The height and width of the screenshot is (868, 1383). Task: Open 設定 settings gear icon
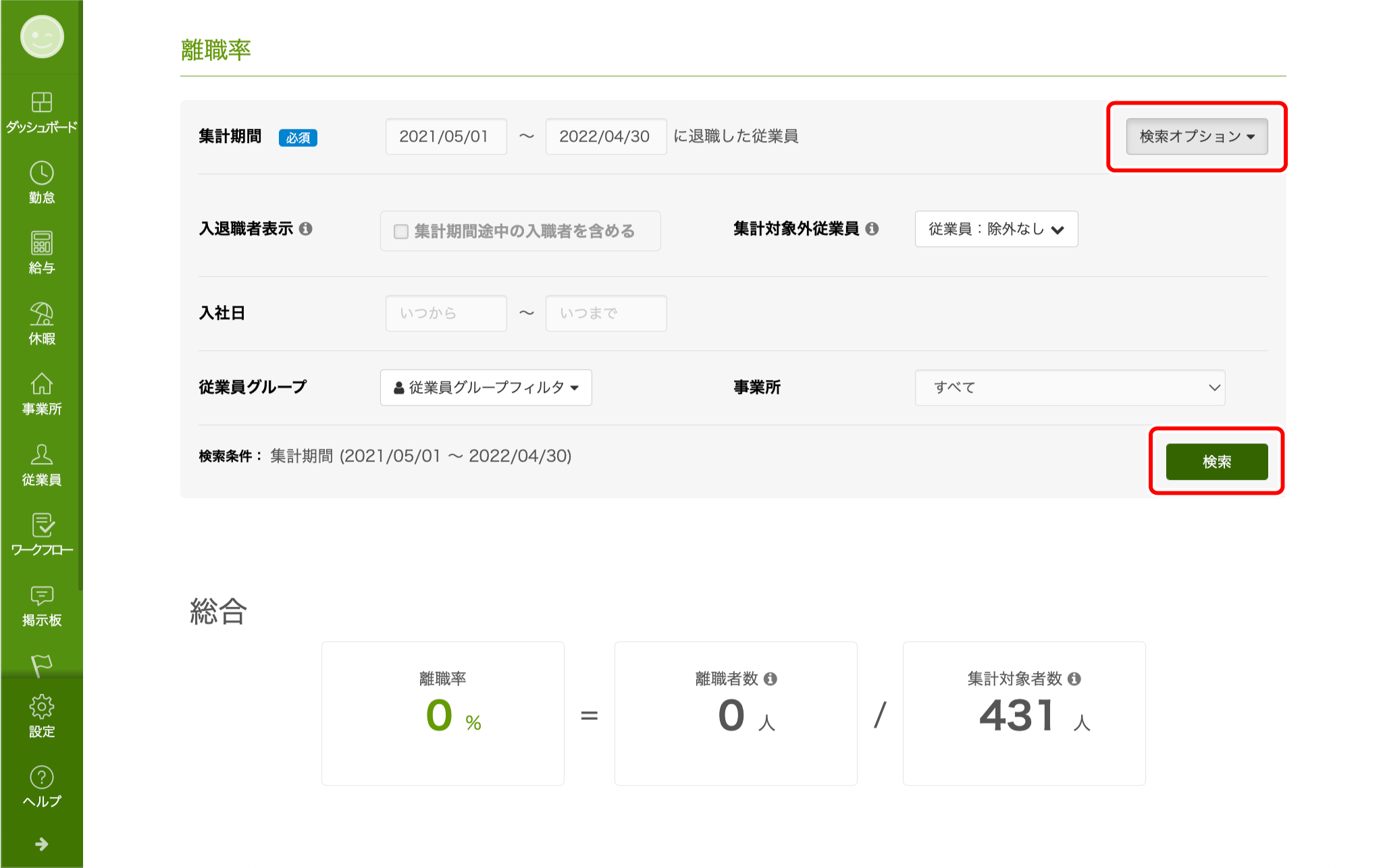(x=41, y=707)
